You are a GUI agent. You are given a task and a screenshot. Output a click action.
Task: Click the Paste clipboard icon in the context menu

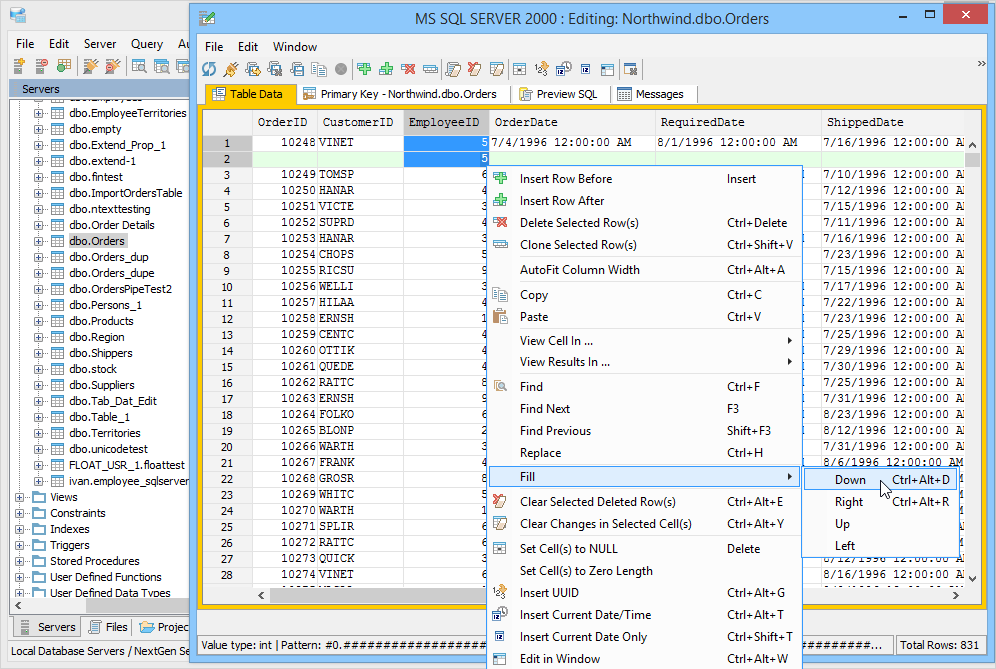tap(501, 316)
